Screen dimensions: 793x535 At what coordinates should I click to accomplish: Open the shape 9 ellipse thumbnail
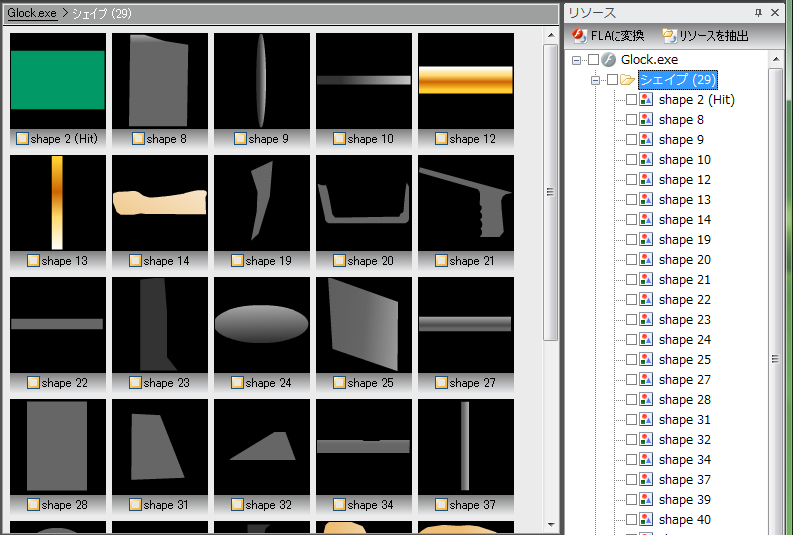pos(262,81)
